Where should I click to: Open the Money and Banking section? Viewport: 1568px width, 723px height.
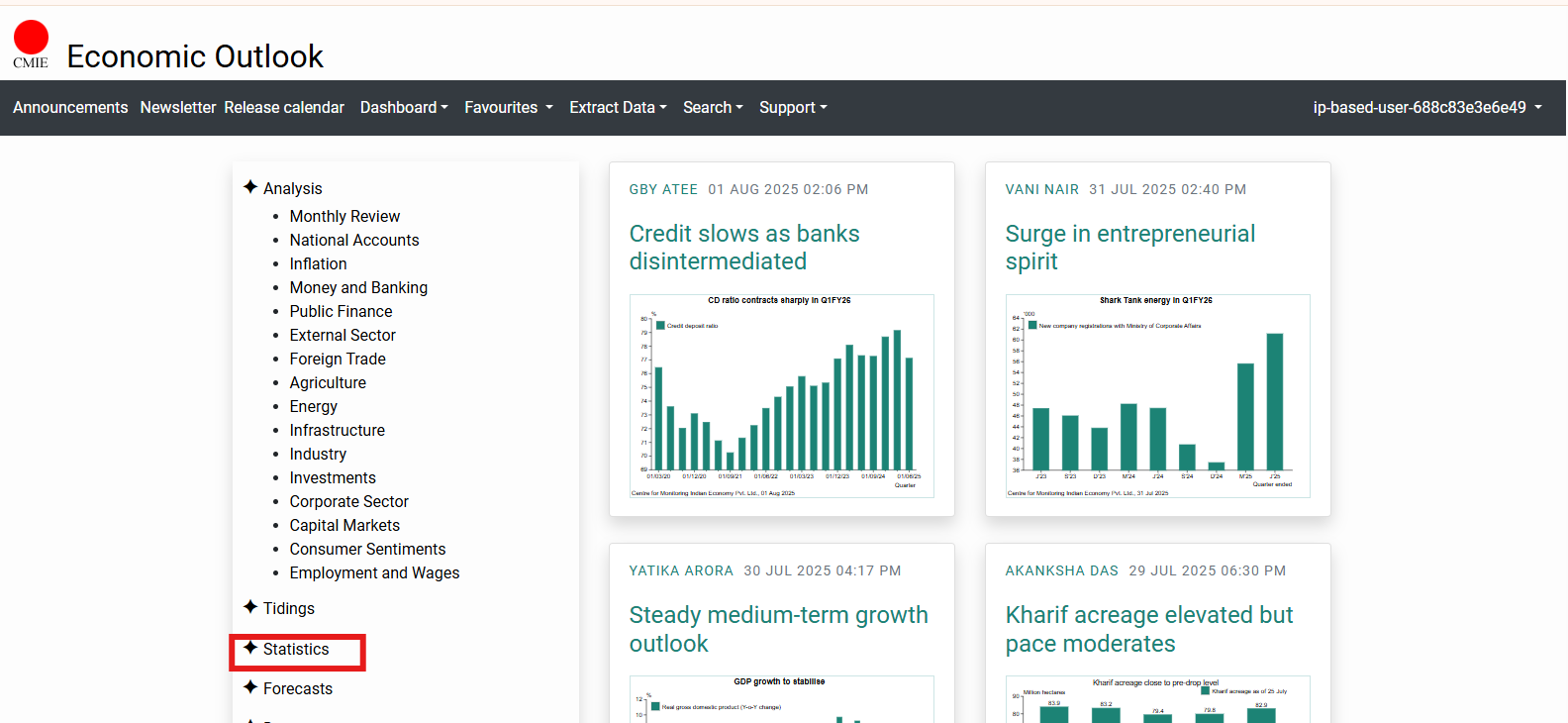coord(358,287)
